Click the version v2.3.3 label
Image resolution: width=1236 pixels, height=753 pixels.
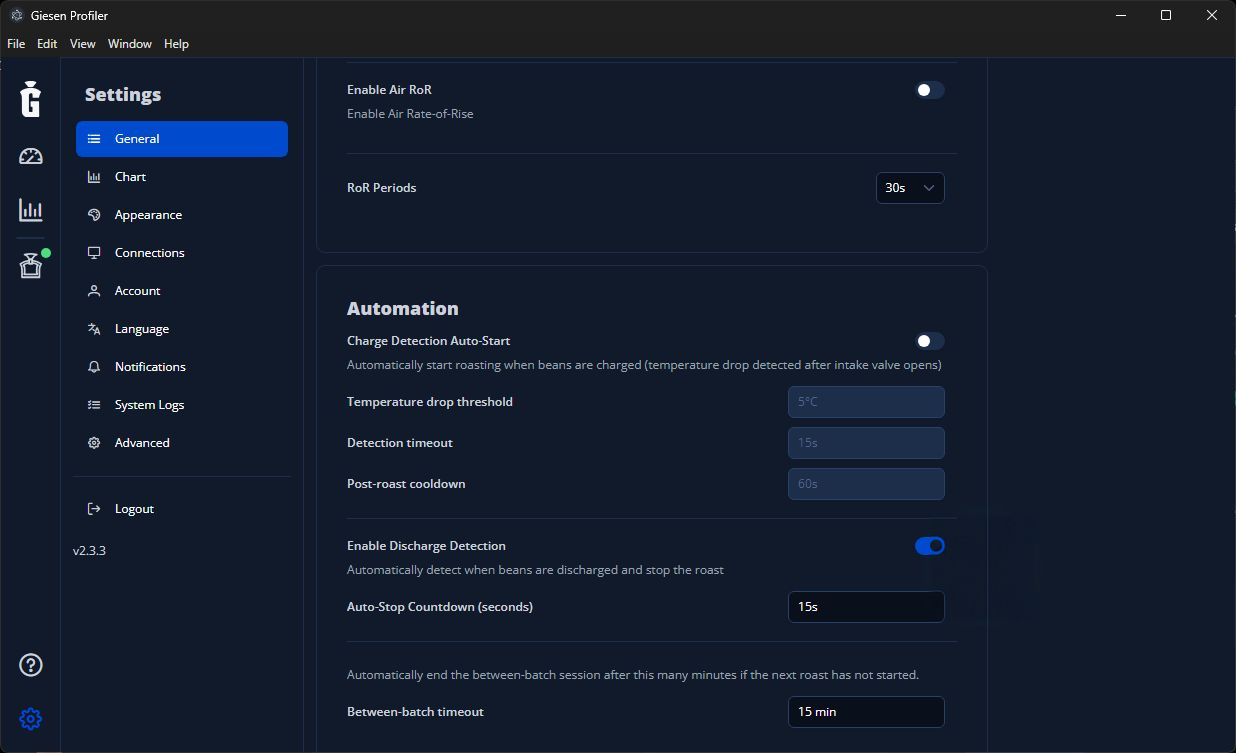[89, 551]
